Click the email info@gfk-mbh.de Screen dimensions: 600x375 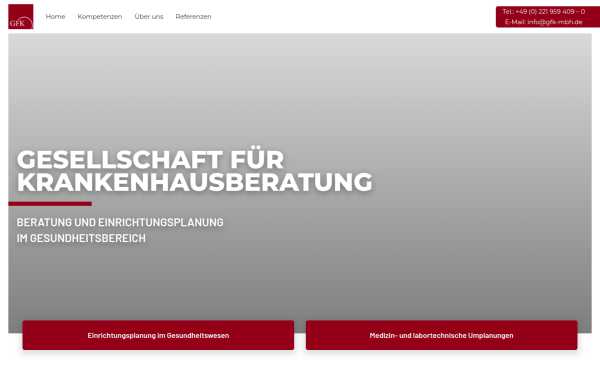pyautogui.click(x=555, y=22)
